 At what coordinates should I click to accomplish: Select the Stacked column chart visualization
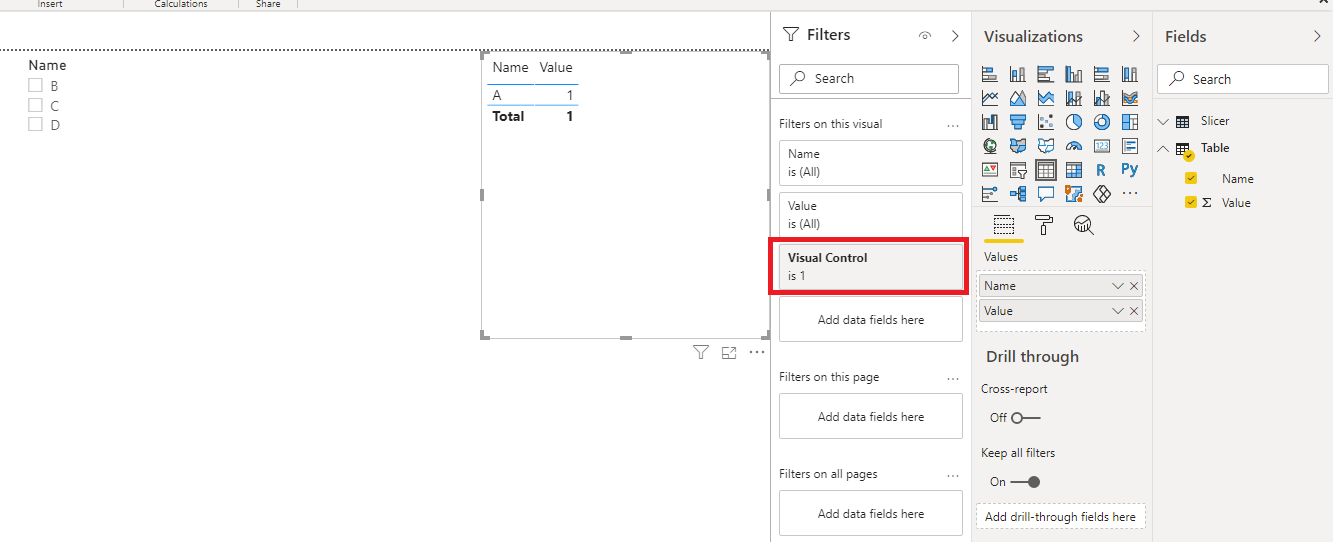point(1018,74)
